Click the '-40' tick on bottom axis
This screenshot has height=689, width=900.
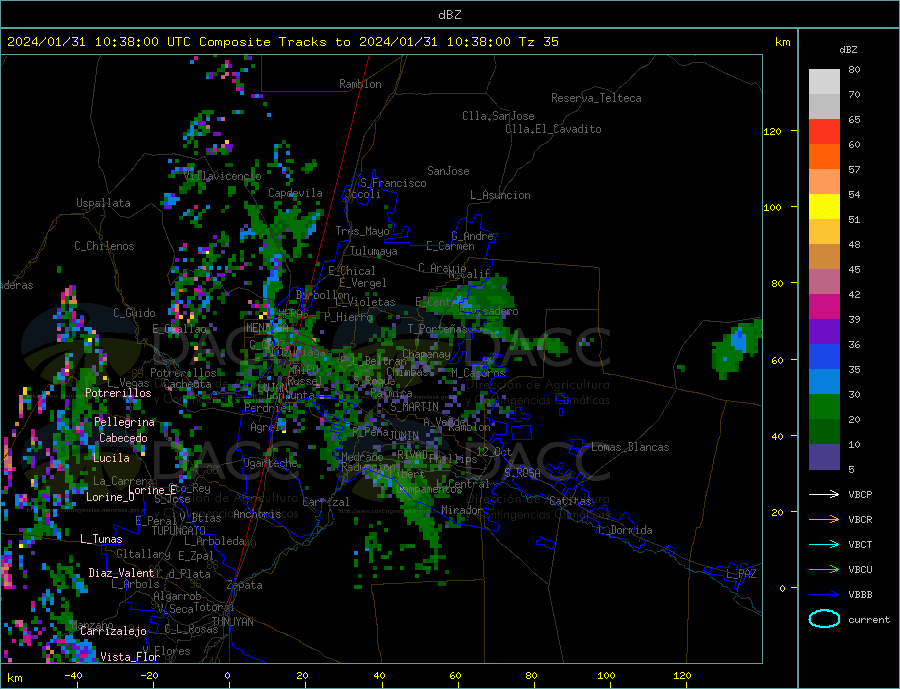[73, 676]
